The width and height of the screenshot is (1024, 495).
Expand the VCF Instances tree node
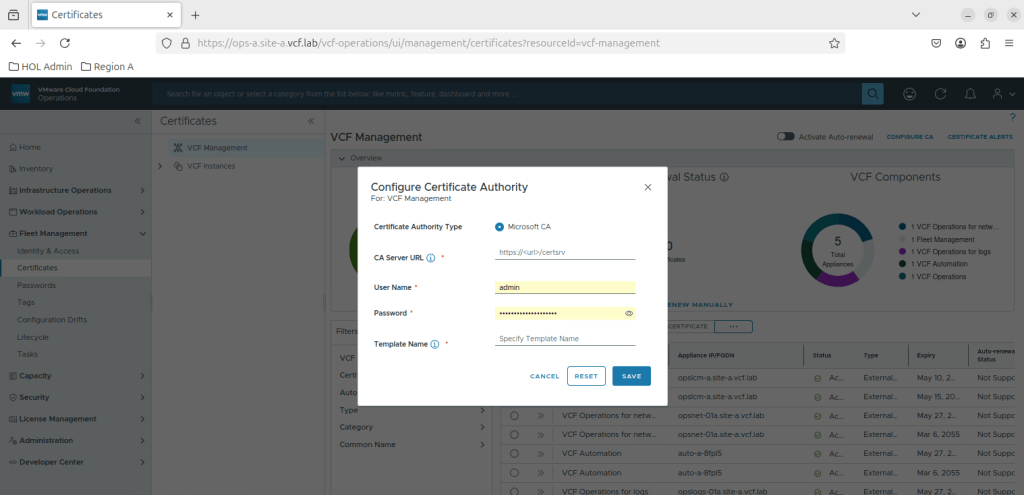point(161,166)
